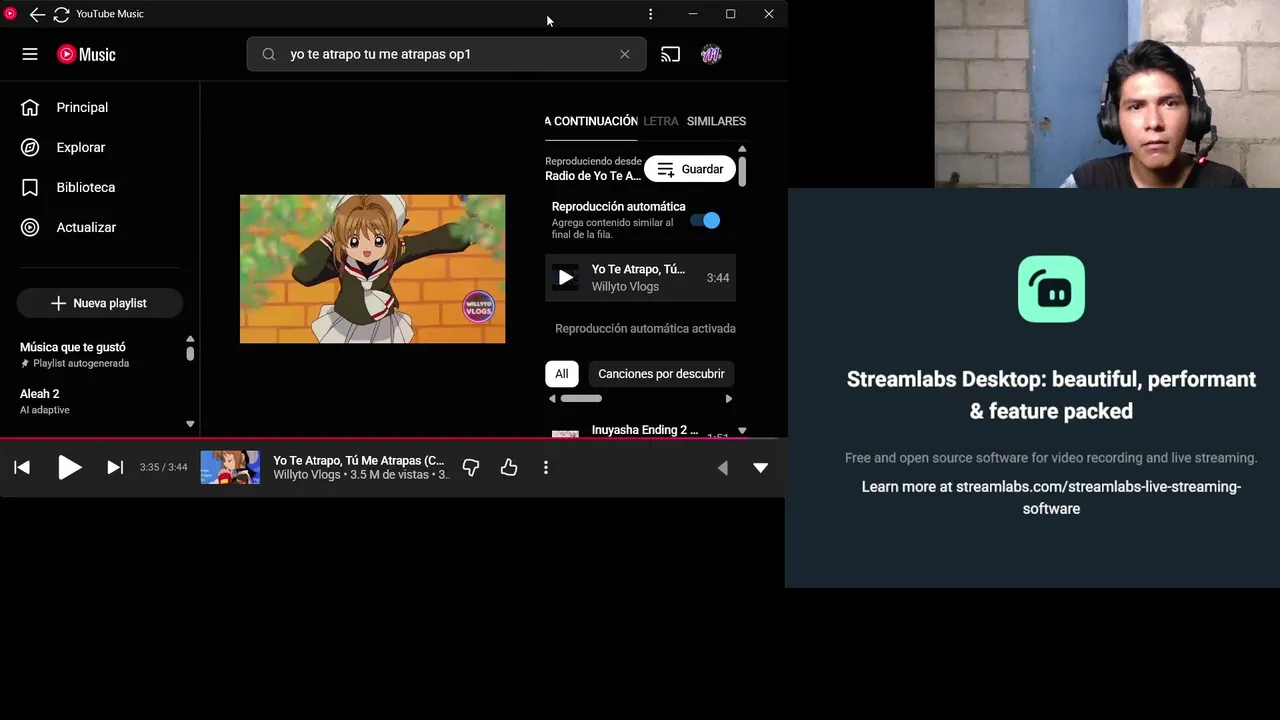Click the search magnifier icon
1280x720 pixels.
point(269,54)
